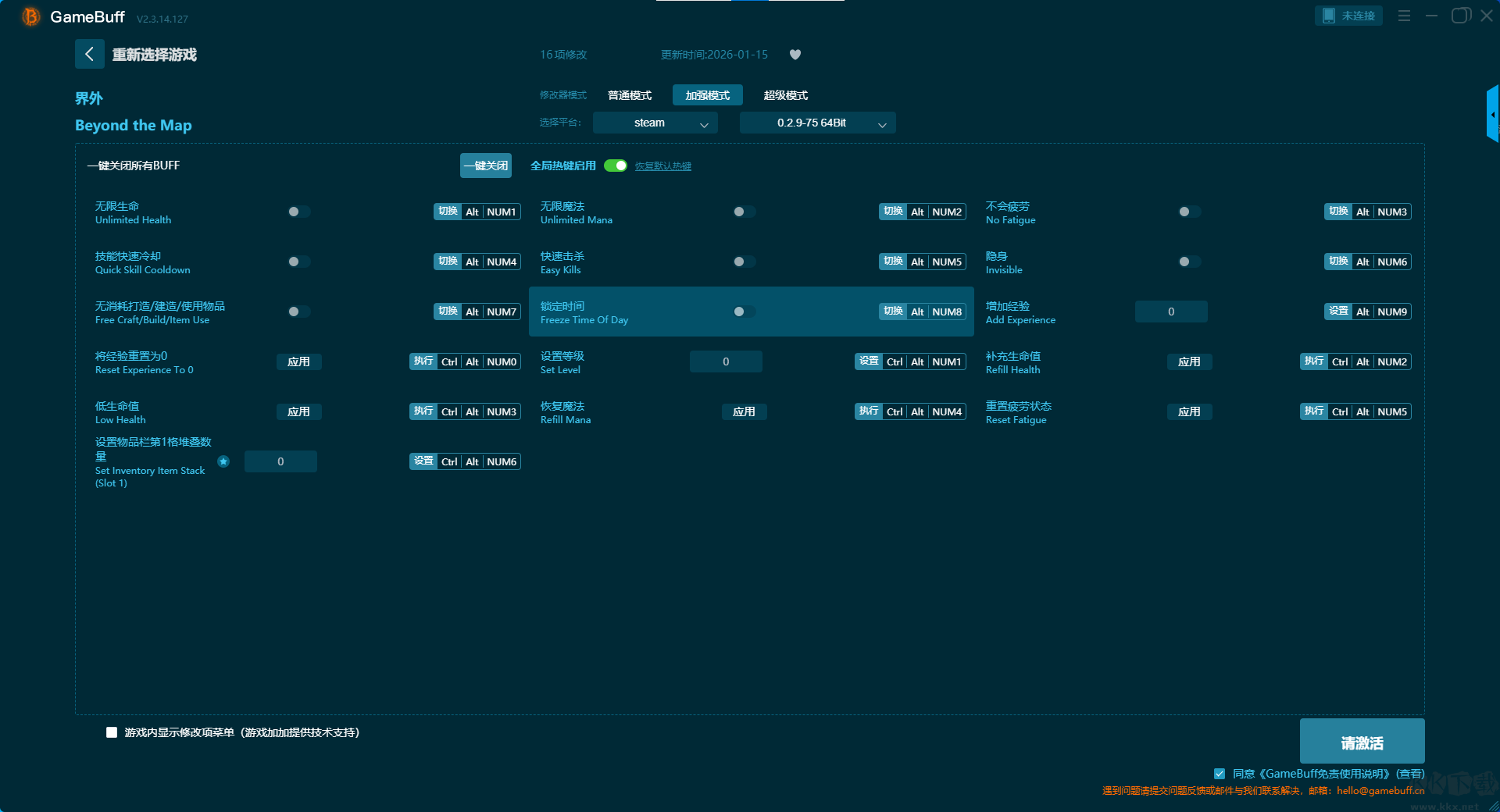The height and width of the screenshot is (812, 1500).
Task: Toggle the Invisible switch
Action: click(1189, 262)
